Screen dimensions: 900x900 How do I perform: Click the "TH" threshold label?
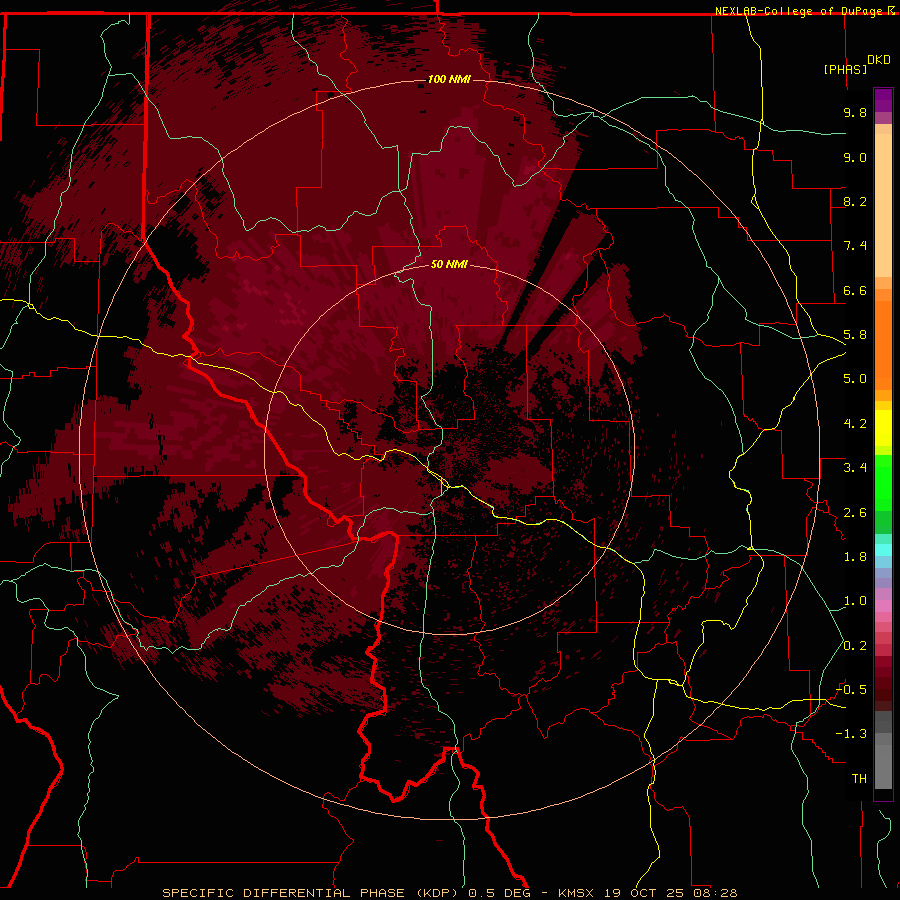pos(859,779)
